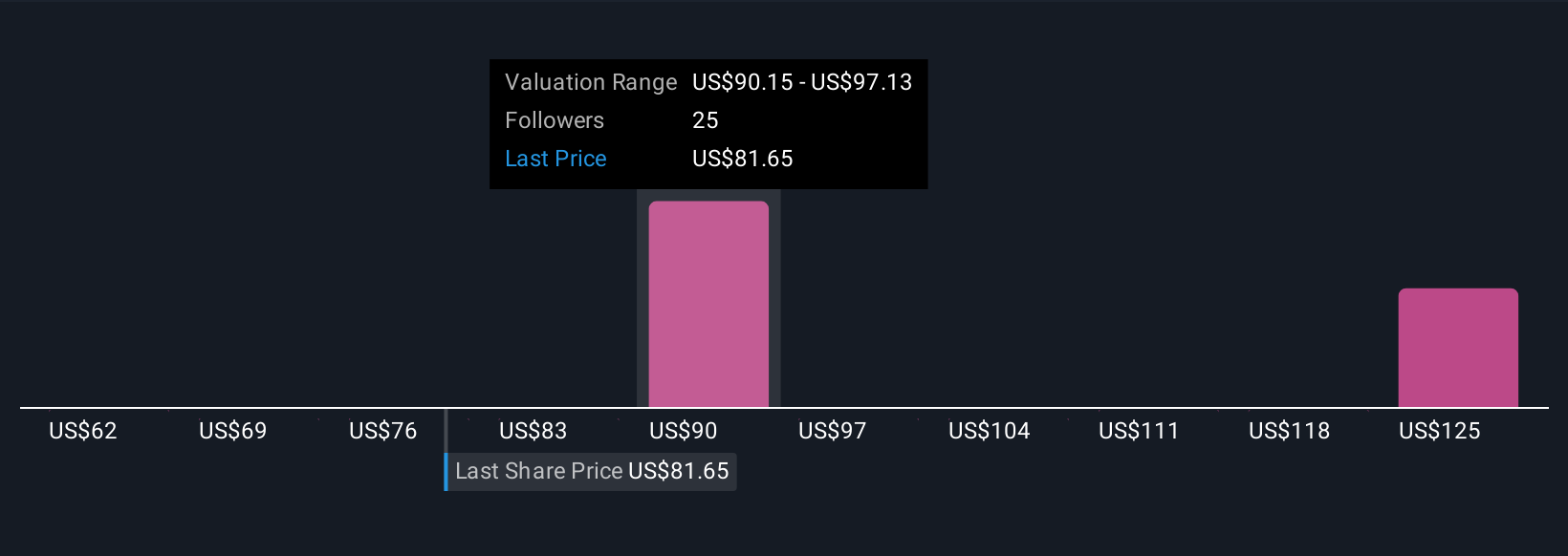Screen dimensions: 1568x556
Task: Click the US$76 axis tick label
Action: tap(383, 431)
